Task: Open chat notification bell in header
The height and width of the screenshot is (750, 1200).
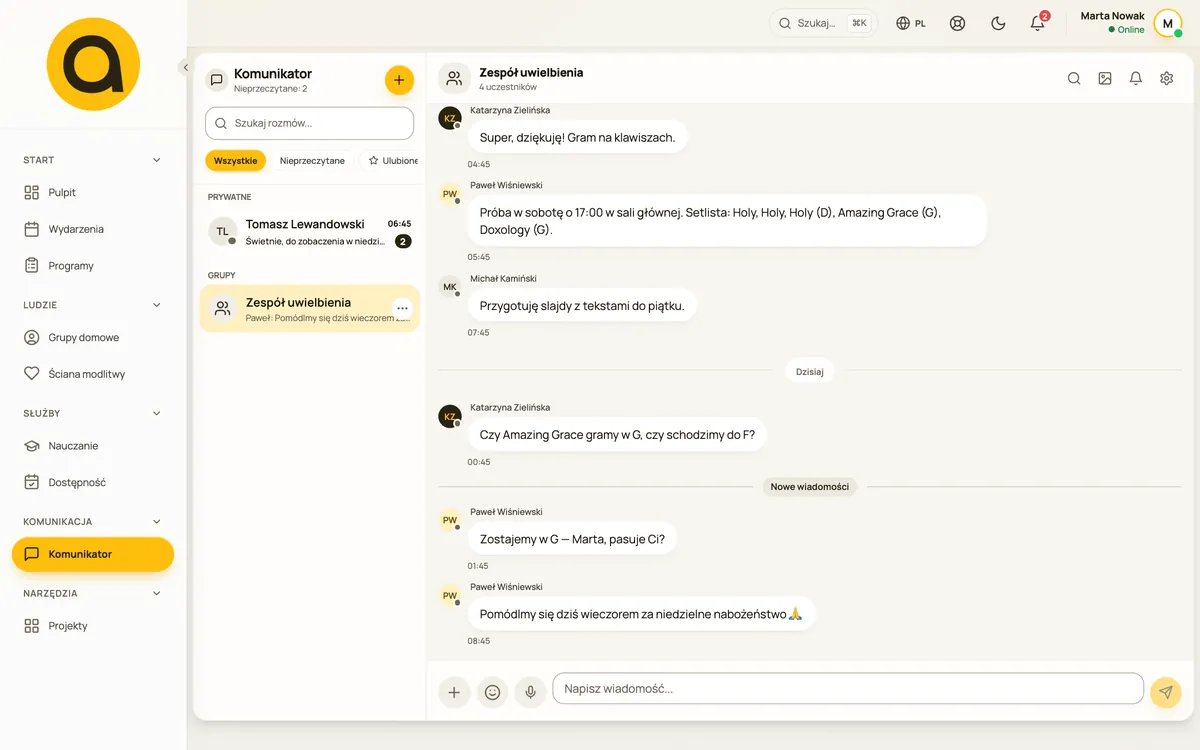Action: (x=1136, y=78)
